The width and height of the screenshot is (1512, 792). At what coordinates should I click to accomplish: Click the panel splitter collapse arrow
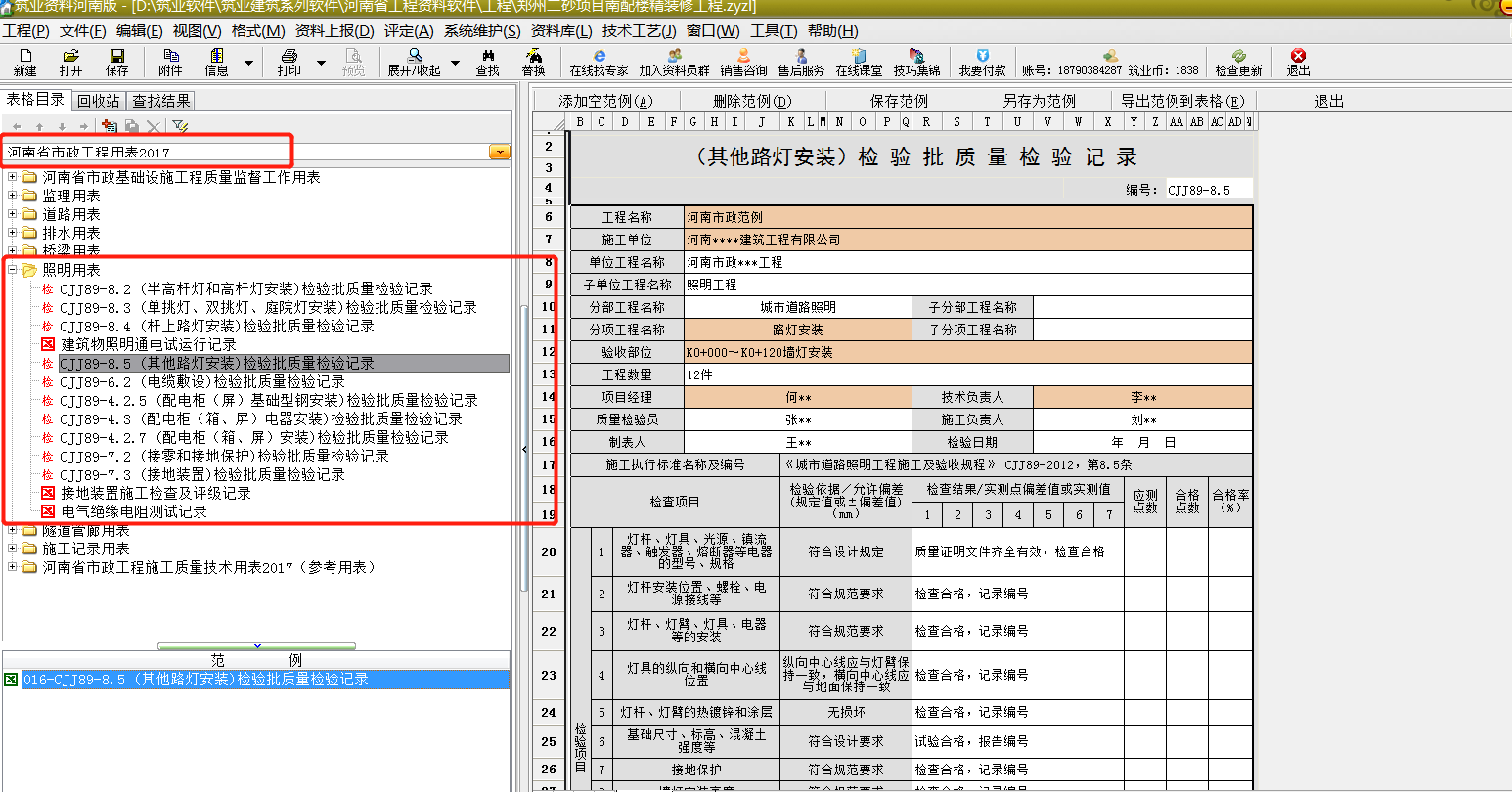point(524,449)
